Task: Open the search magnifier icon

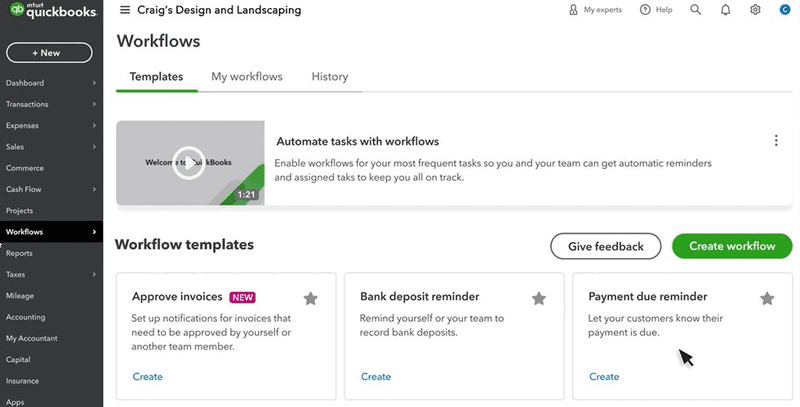Action: tap(696, 10)
